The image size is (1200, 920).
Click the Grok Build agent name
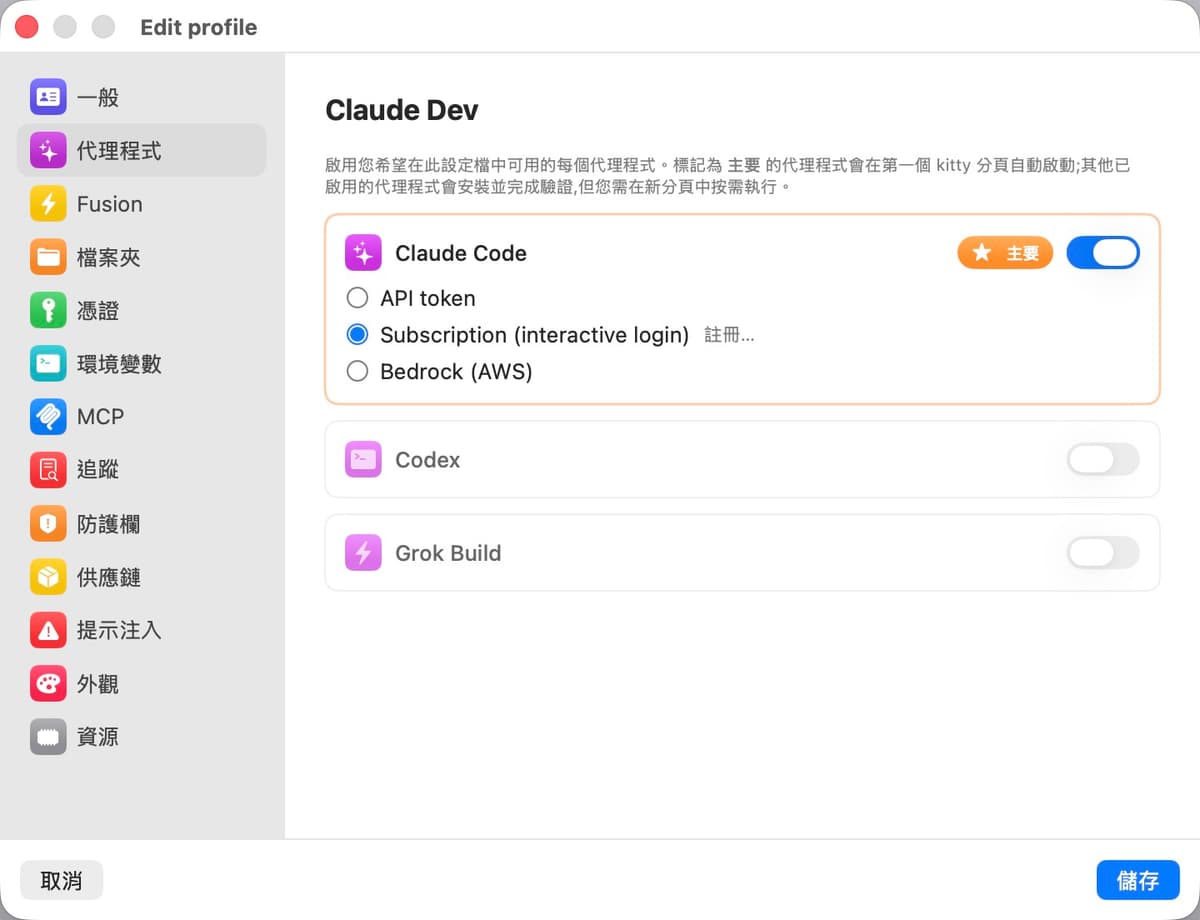[448, 553]
